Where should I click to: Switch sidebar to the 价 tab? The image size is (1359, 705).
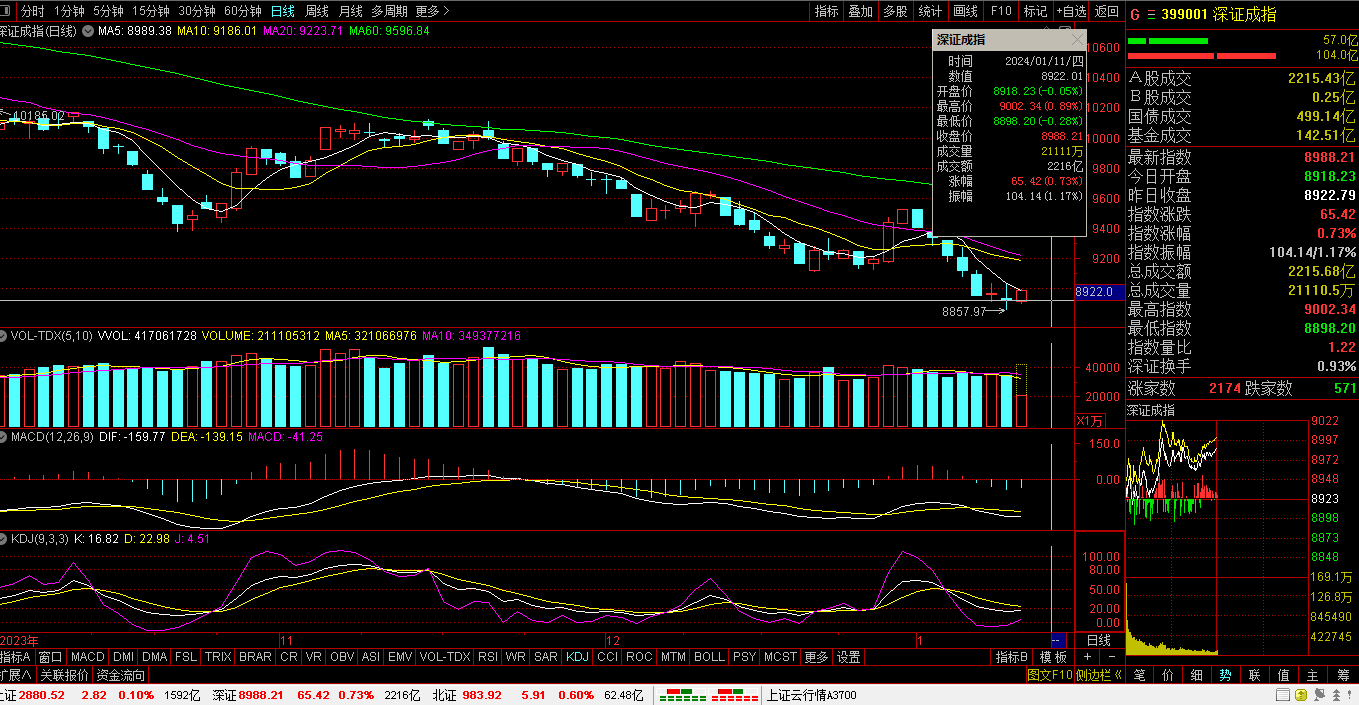pyautogui.click(x=1168, y=675)
